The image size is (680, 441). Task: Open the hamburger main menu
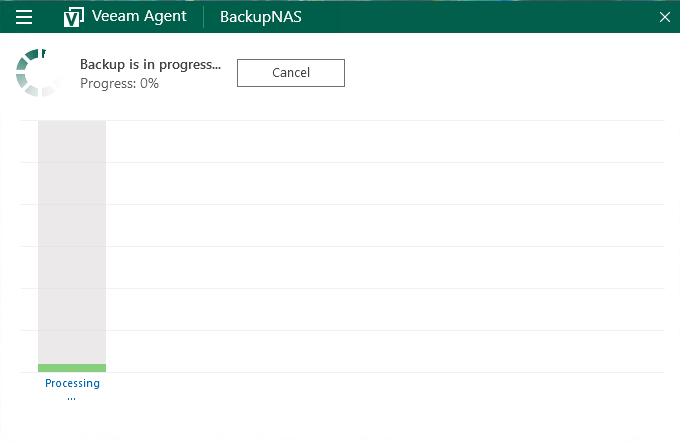coord(24,17)
